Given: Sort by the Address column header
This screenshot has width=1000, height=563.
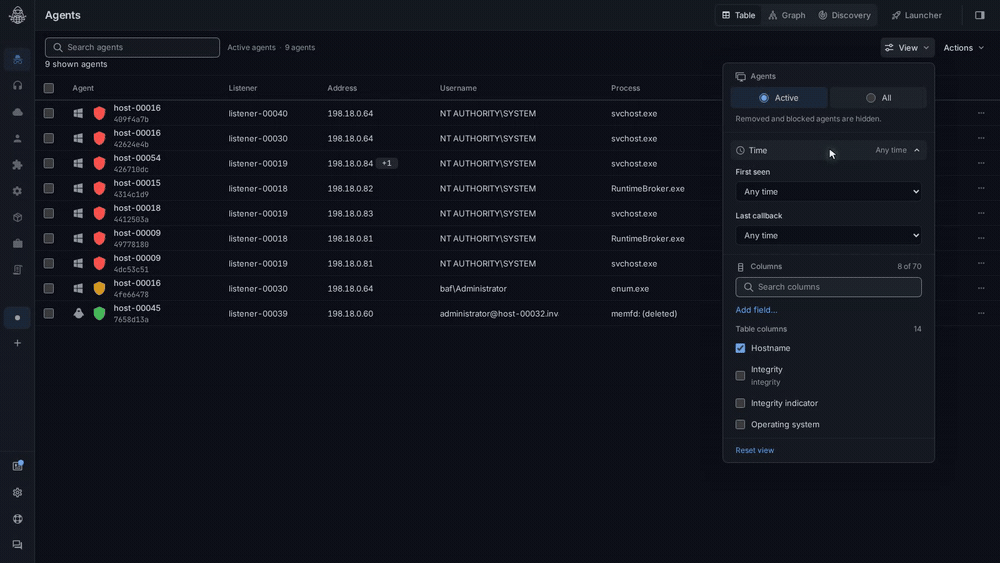Looking at the screenshot, I should coord(342,88).
